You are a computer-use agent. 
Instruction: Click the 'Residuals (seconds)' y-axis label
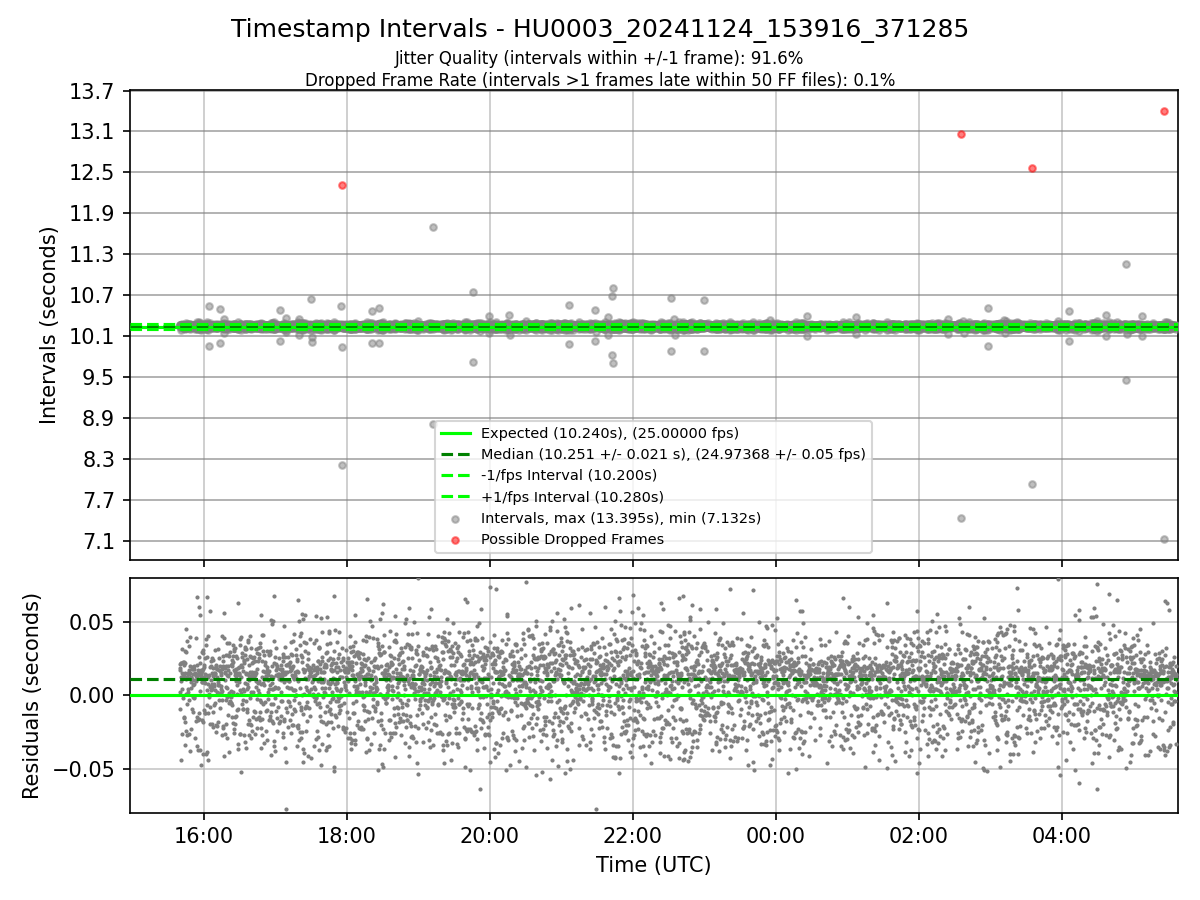pos(31,696)
